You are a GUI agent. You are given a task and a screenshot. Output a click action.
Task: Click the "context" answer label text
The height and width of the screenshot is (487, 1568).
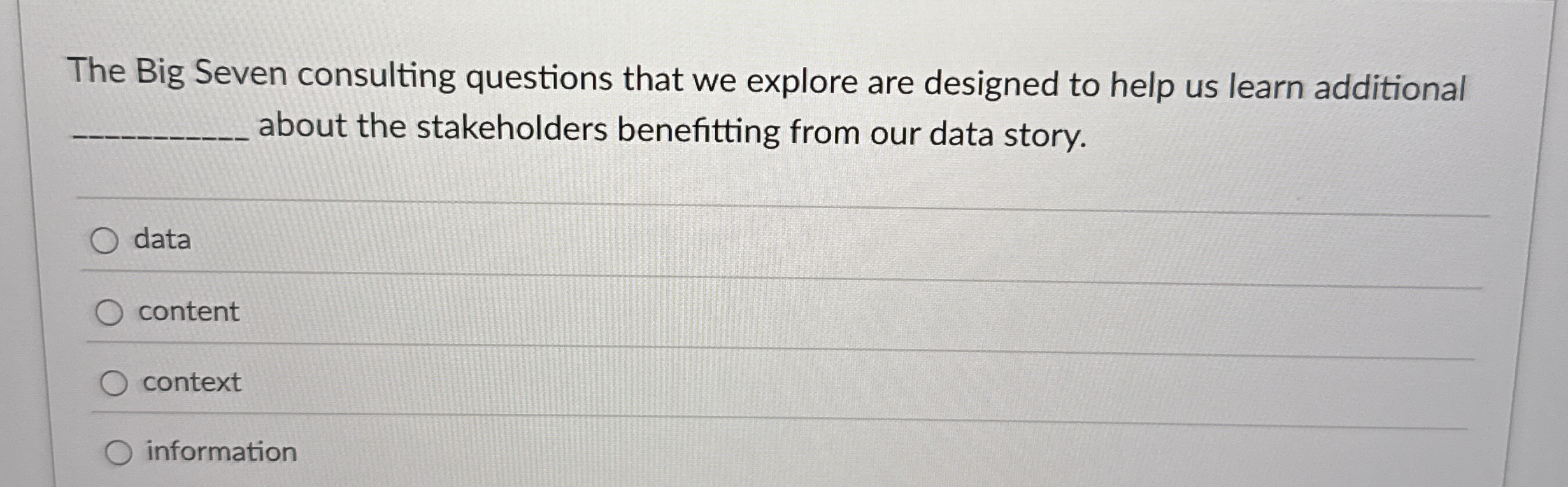tap(190, 383)
